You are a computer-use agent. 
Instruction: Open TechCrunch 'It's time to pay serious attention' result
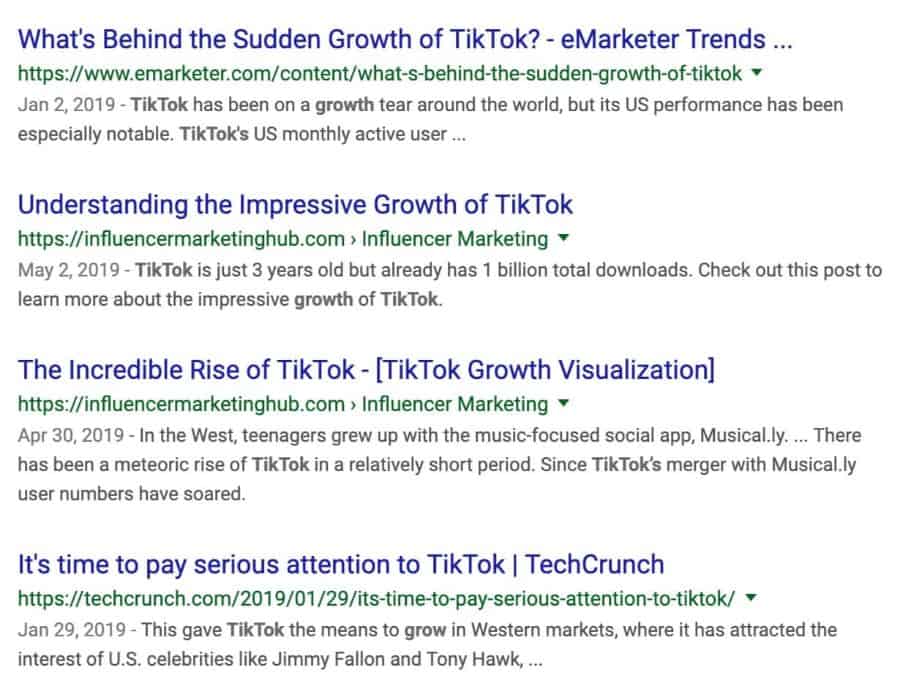[341, 565]
